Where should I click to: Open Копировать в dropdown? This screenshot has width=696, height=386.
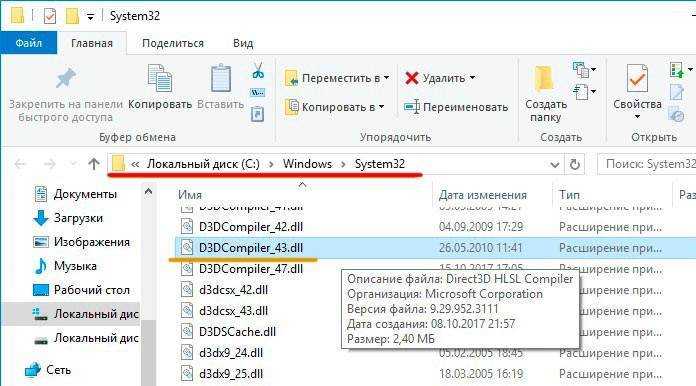335,107
